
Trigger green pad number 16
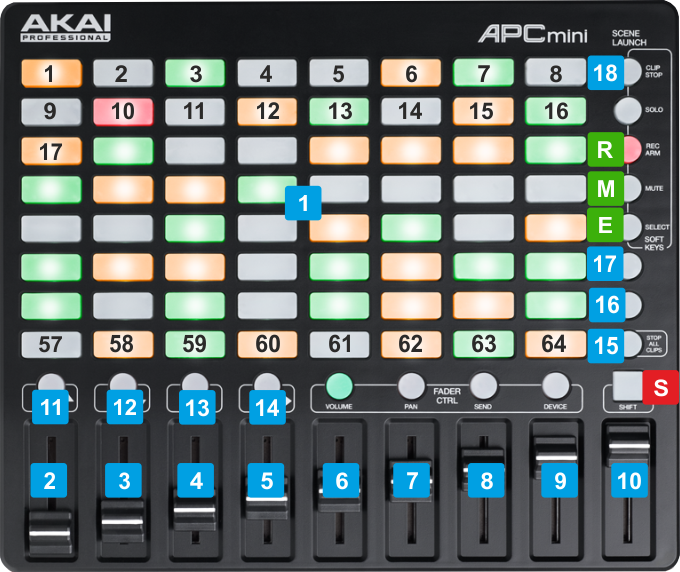[555, 110]
